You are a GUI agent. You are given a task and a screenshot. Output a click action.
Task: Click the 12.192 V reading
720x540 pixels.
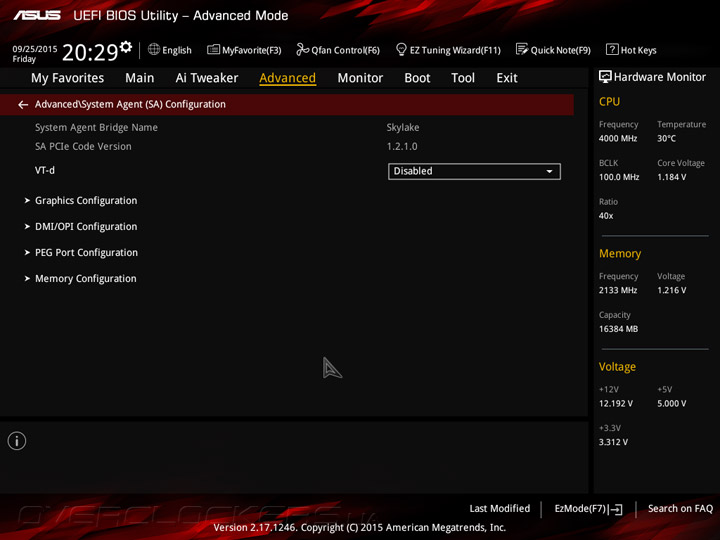(616, 404)
